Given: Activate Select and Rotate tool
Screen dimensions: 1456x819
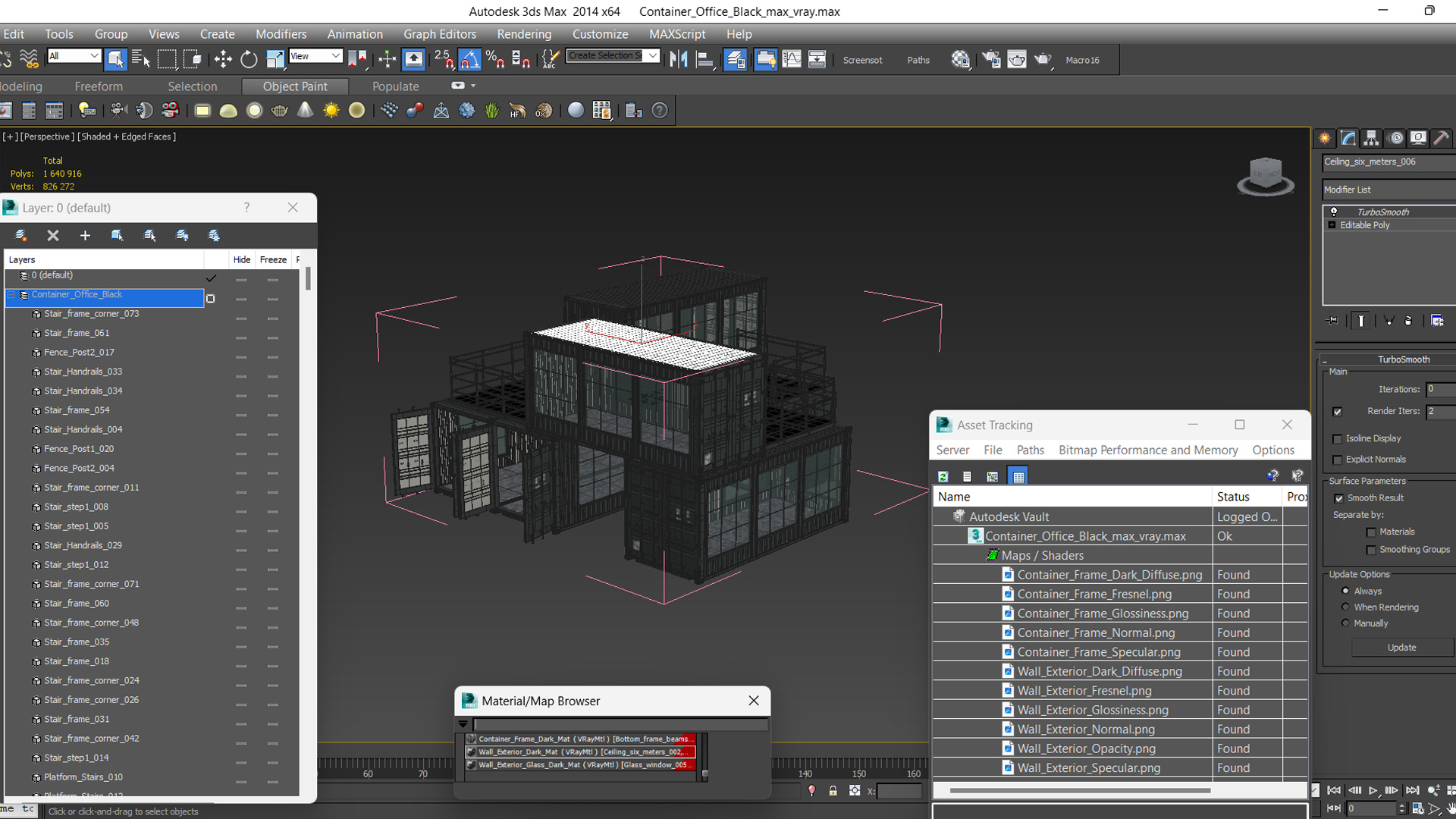Looking at the screenshot, I should click(x=249, y=59).
